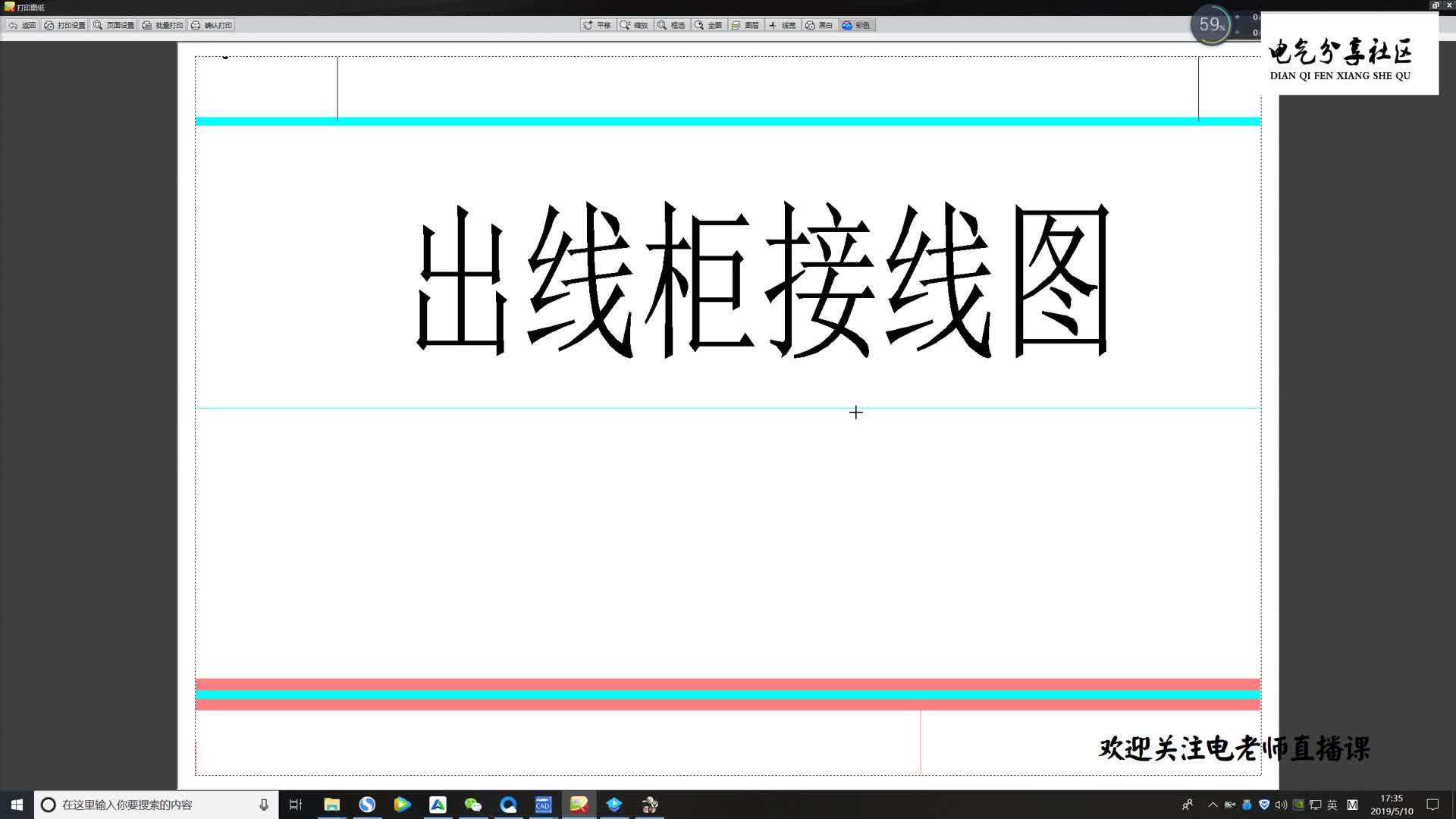Open Task View on the taskbar
Image resolution: width=1456 pixels, height=819 pixels.
[x=296, y=805]
